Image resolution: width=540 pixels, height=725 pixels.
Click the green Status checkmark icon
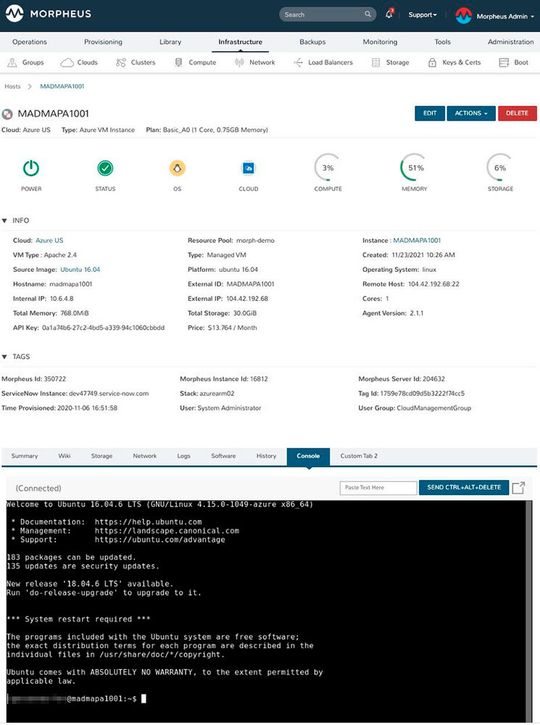[105, 168]
